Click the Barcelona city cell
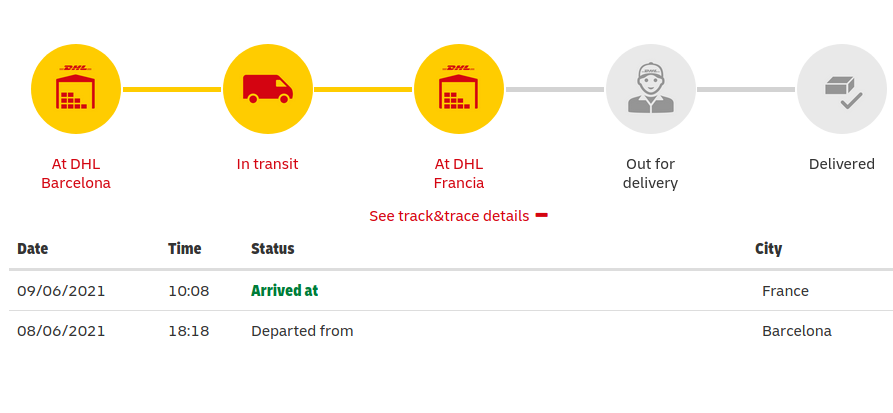This screenshot has width=893, height=413. [796, 331]
